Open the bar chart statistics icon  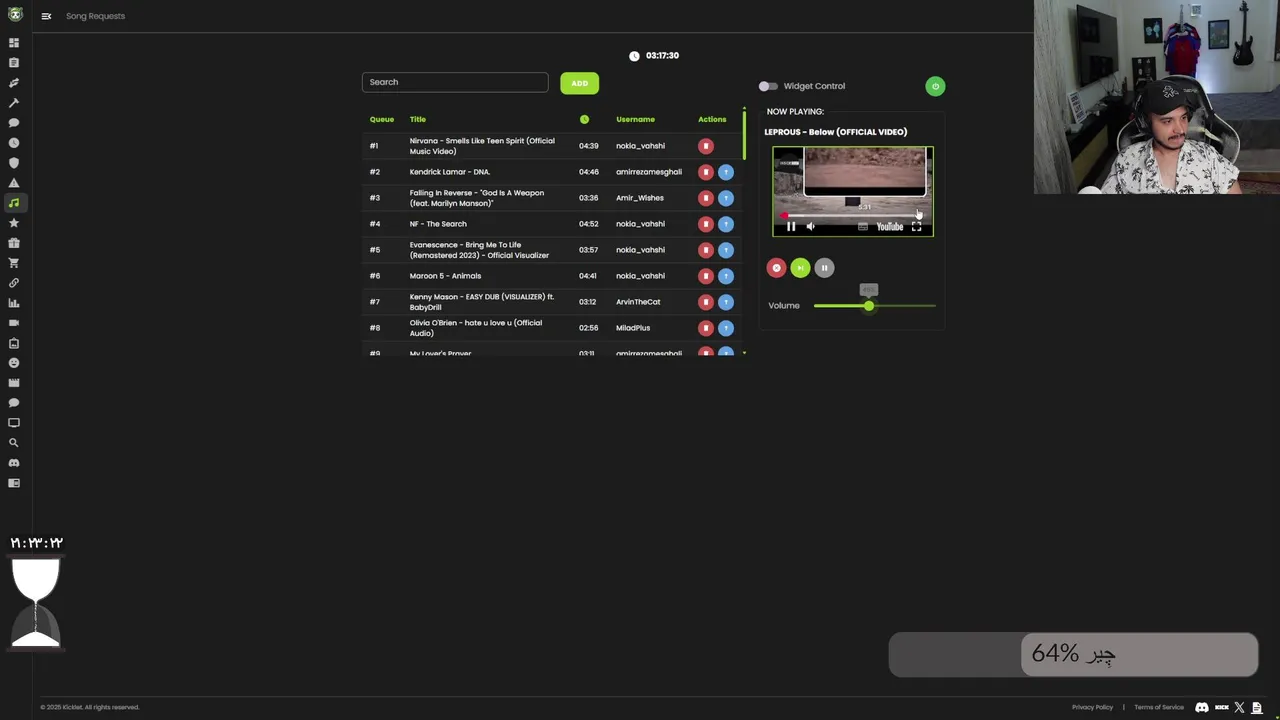(14, 303)
